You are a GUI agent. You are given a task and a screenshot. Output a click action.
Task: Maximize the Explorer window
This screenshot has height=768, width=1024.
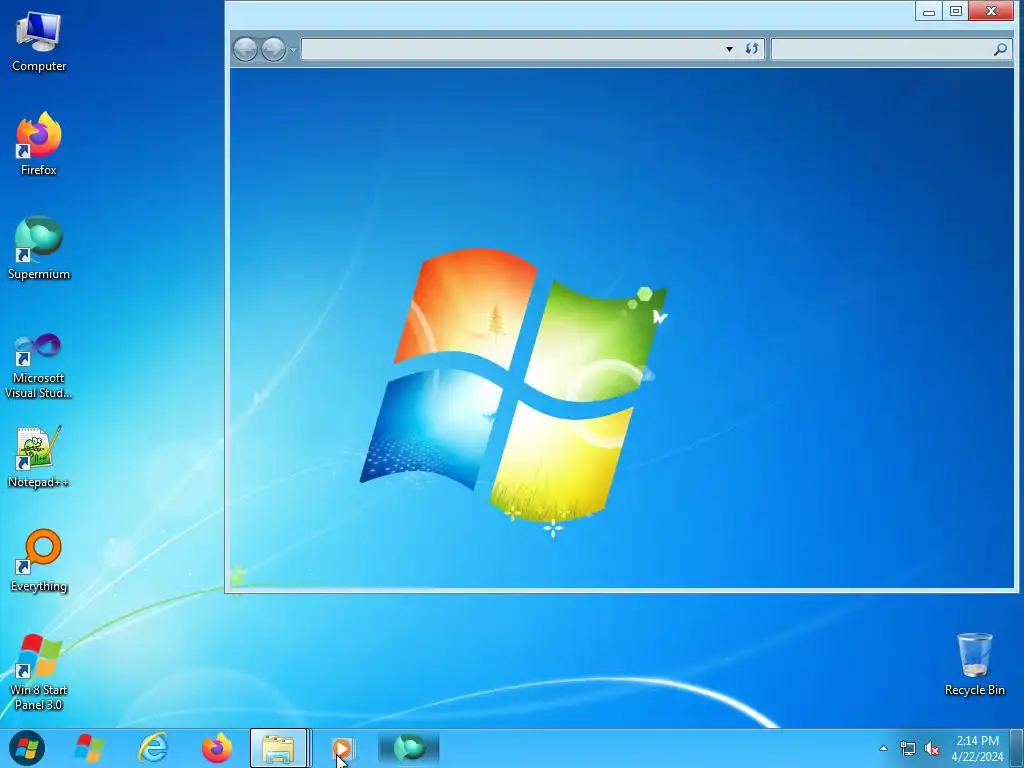[955, 11]
